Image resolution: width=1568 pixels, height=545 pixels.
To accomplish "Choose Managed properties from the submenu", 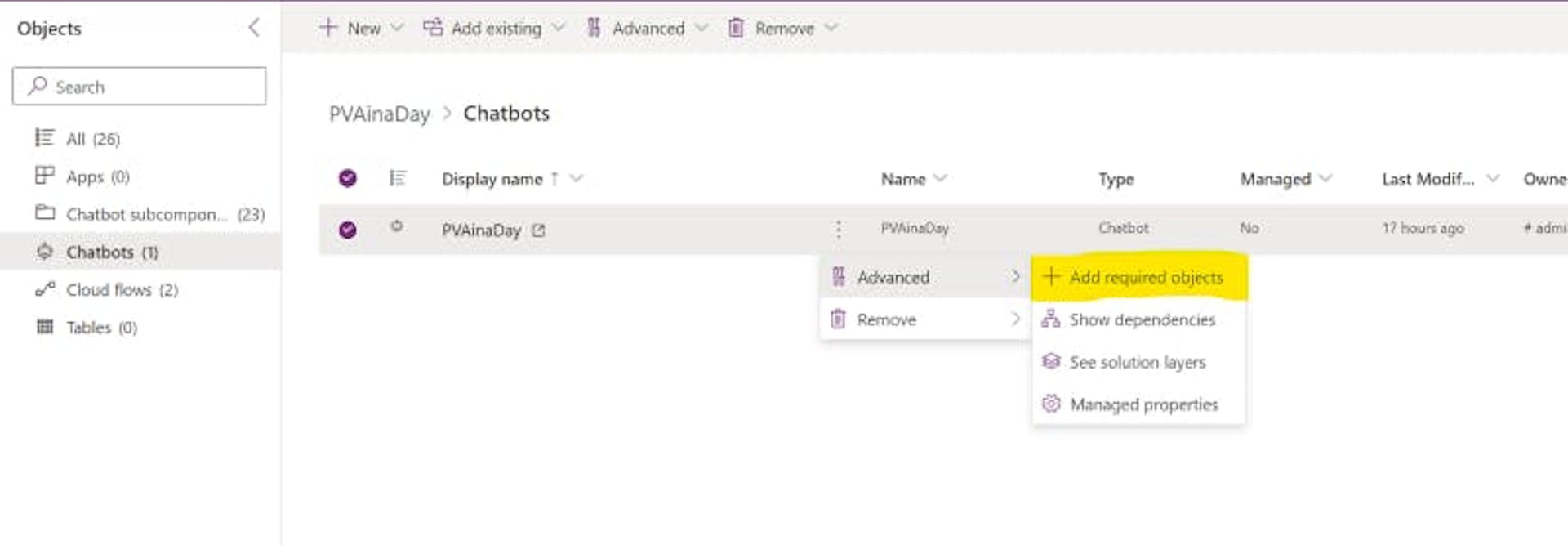I will pos(1139,404).
